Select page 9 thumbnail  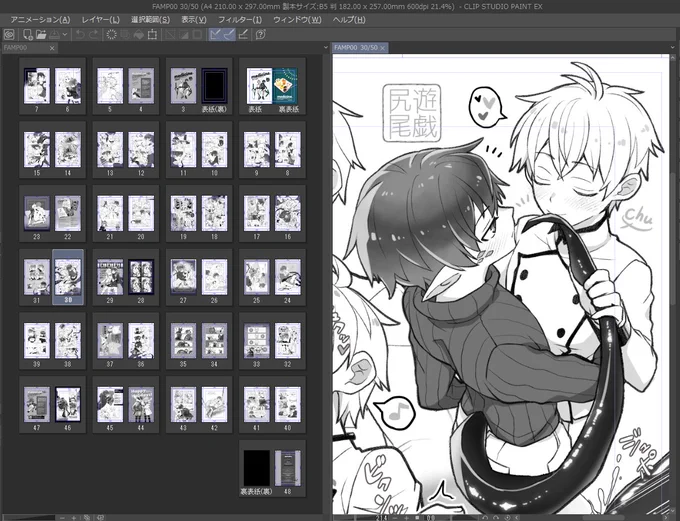(x=256, y=150)
